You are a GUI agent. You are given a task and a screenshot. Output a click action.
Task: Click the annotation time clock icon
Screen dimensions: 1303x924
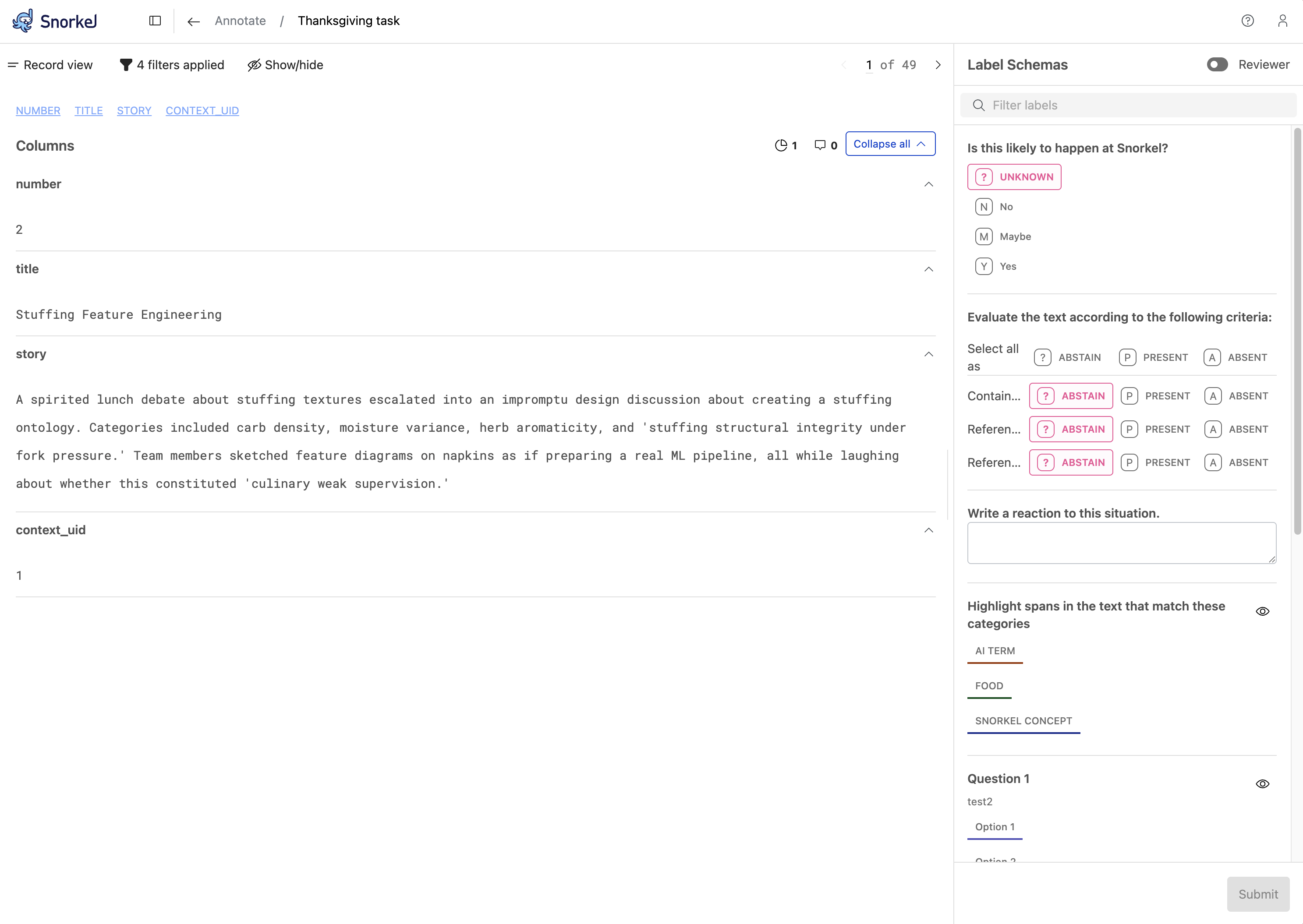pos(780,145)
